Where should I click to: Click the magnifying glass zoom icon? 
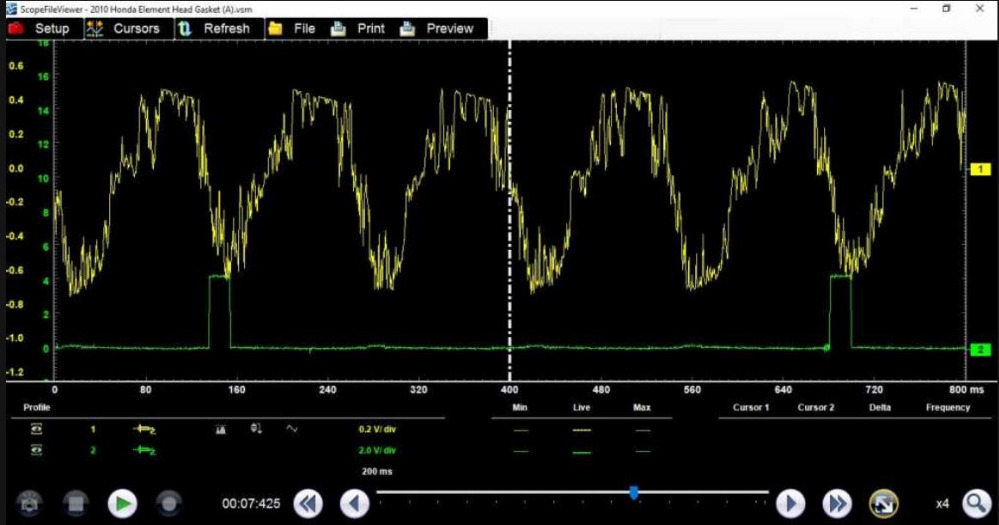point(975,503)
